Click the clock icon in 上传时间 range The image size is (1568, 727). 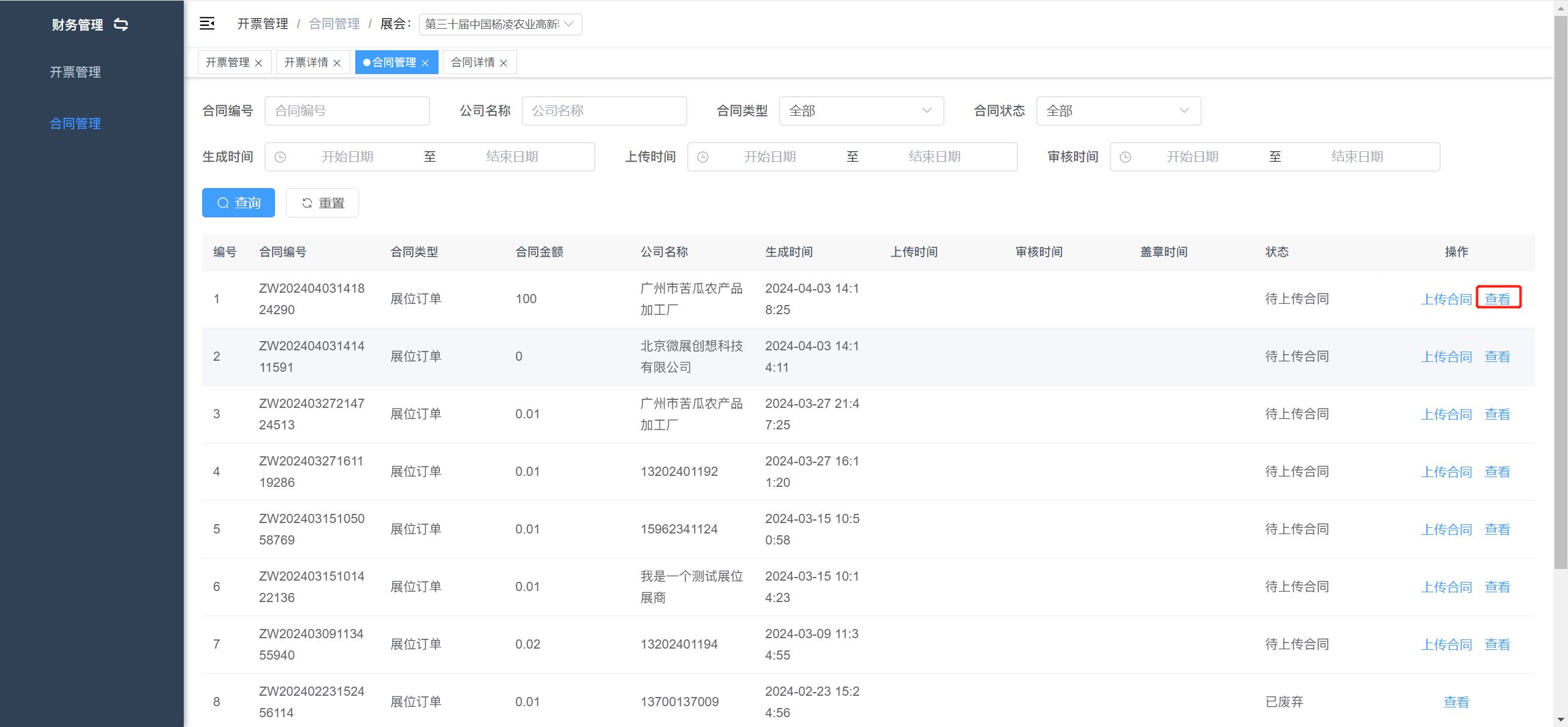coord(703,157)
